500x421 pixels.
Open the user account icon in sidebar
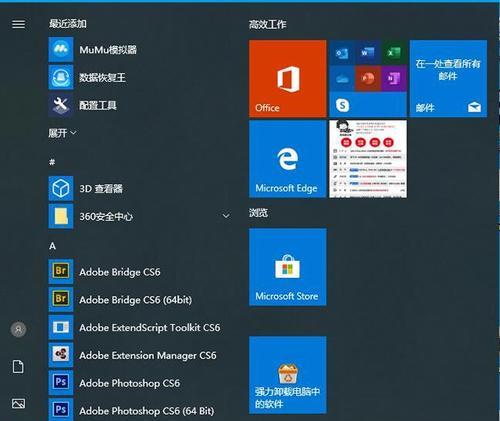tap(18, 329)
